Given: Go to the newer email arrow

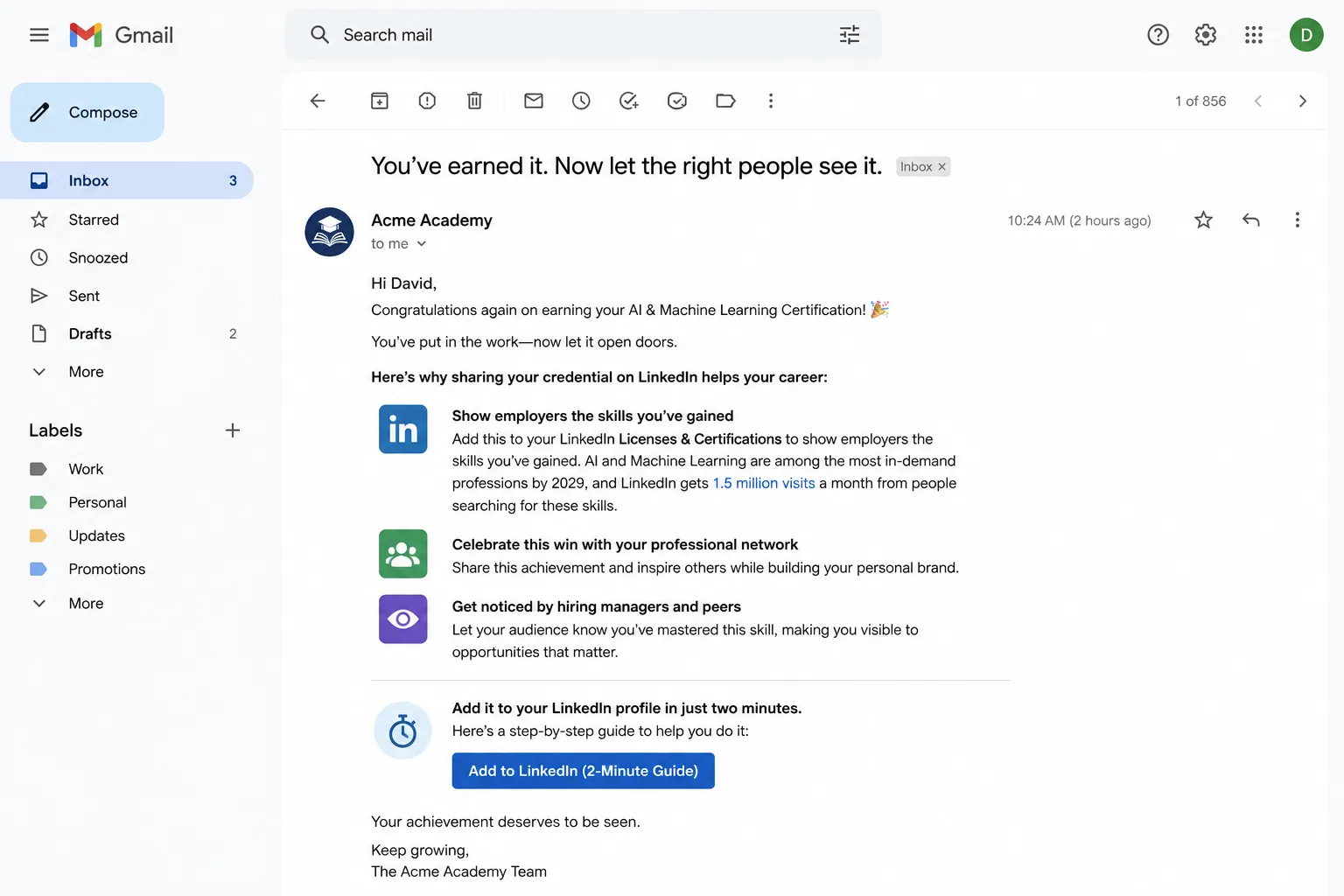Looking at the screenshot, I should (1258, 101).
